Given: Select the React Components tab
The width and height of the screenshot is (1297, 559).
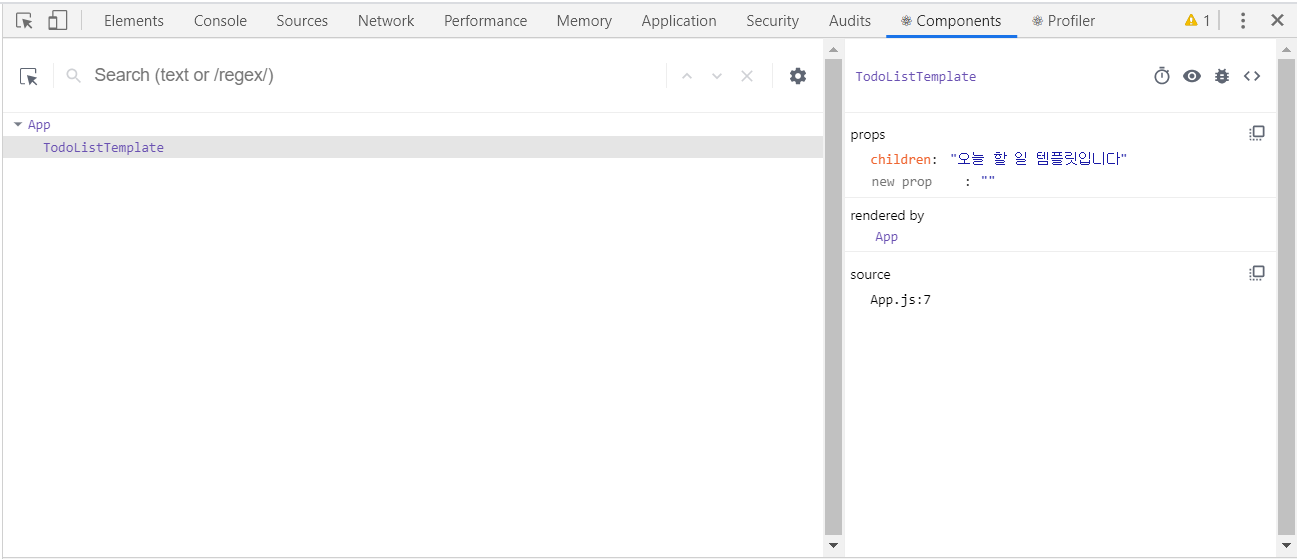Looking at the screenshot, I should (x=951, y=20).
